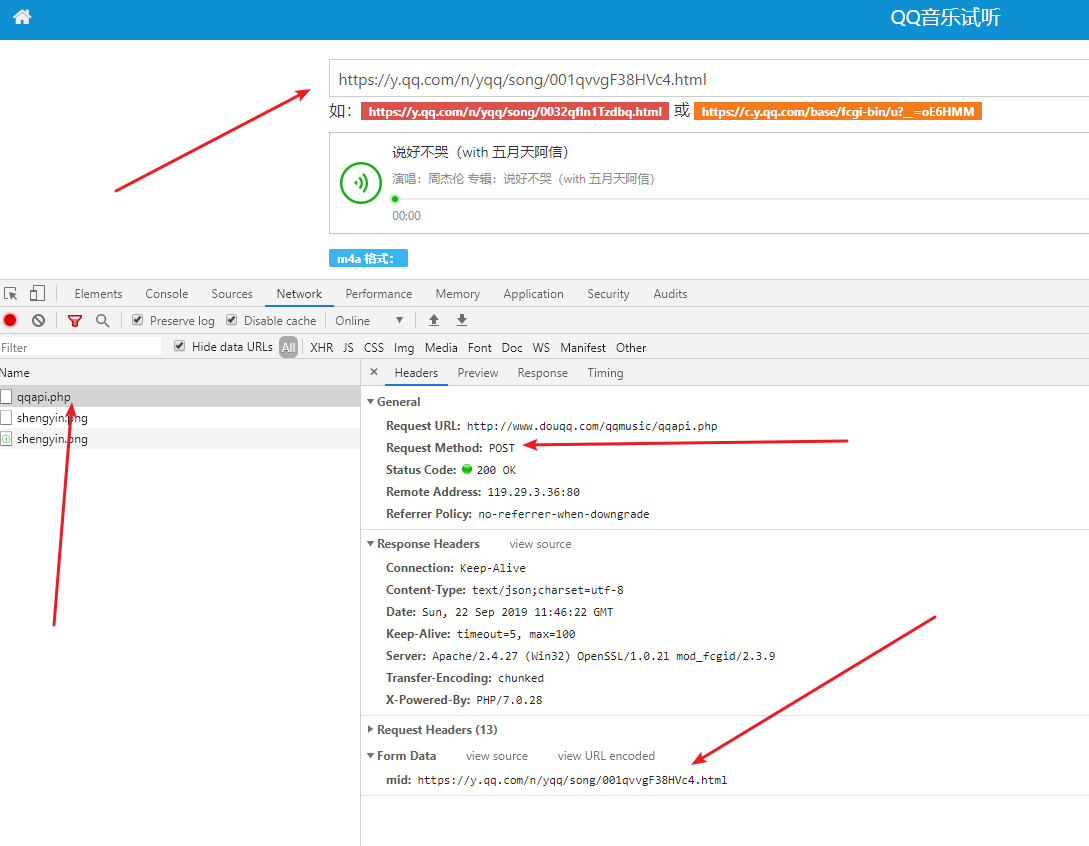Select the Network tab
The width and height of the screenshot is (1089, 846).
299,294
